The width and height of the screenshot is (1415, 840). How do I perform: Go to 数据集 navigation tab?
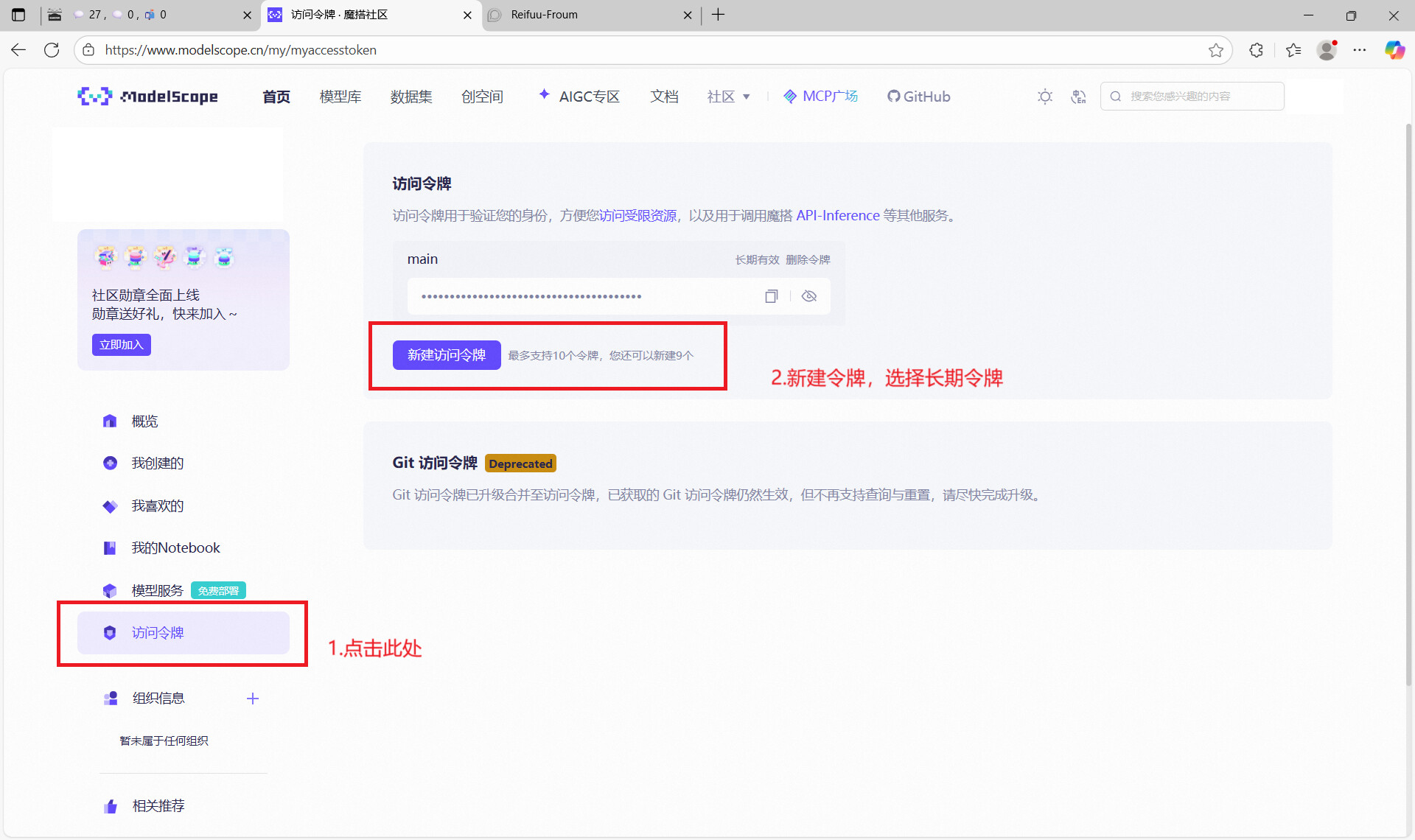click(x=410, y=97)
